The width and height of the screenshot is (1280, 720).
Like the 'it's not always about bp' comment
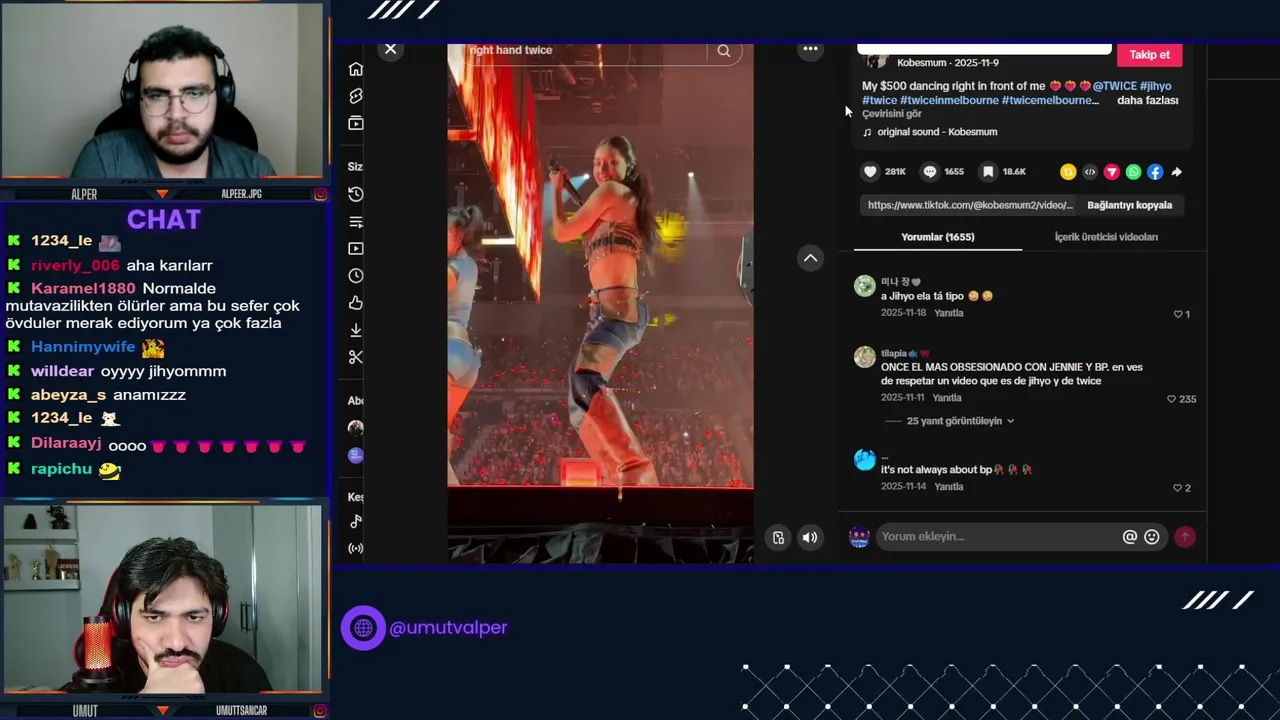point(1177,488)
